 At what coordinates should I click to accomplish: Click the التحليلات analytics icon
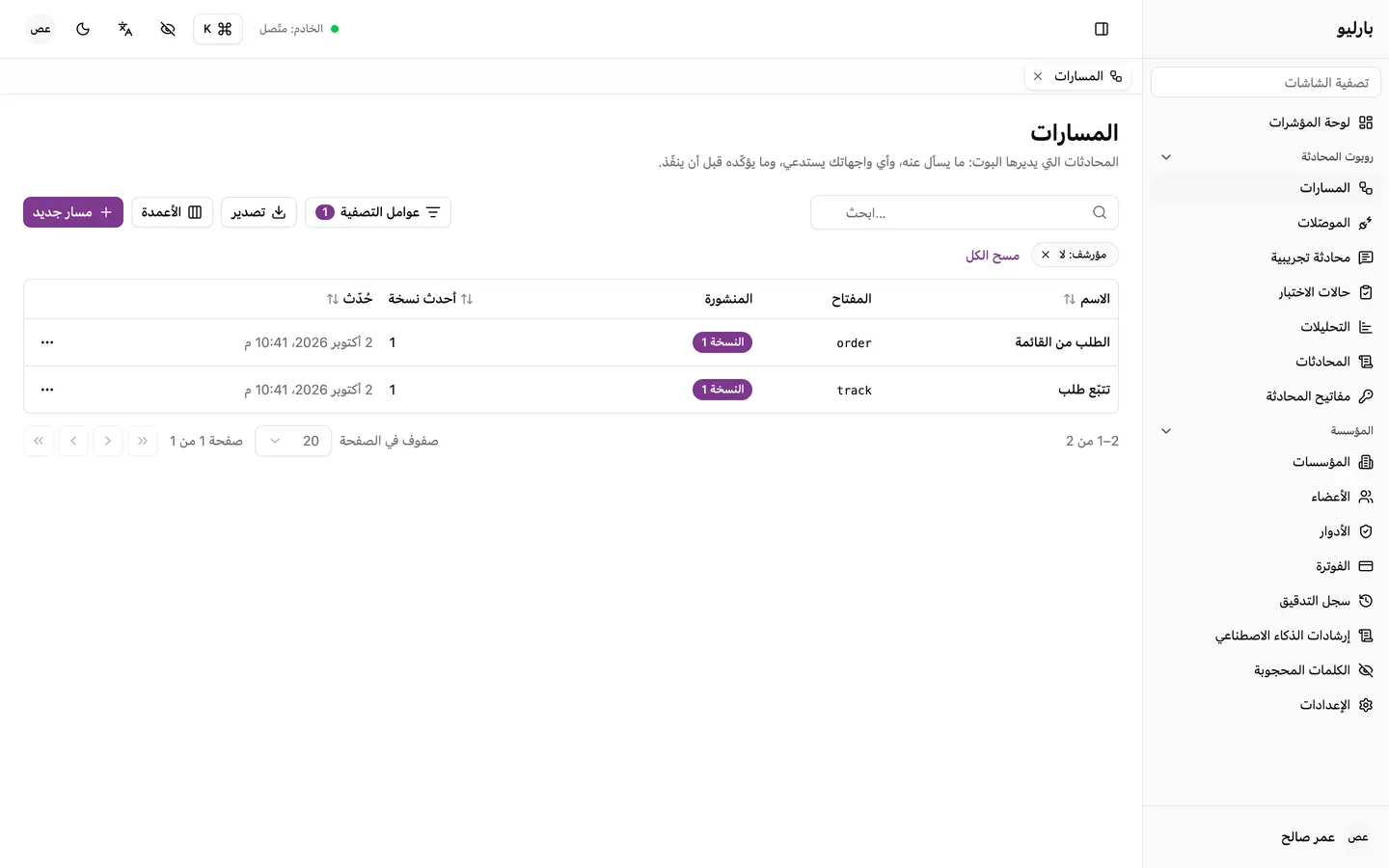click(x=1366, y=327)
